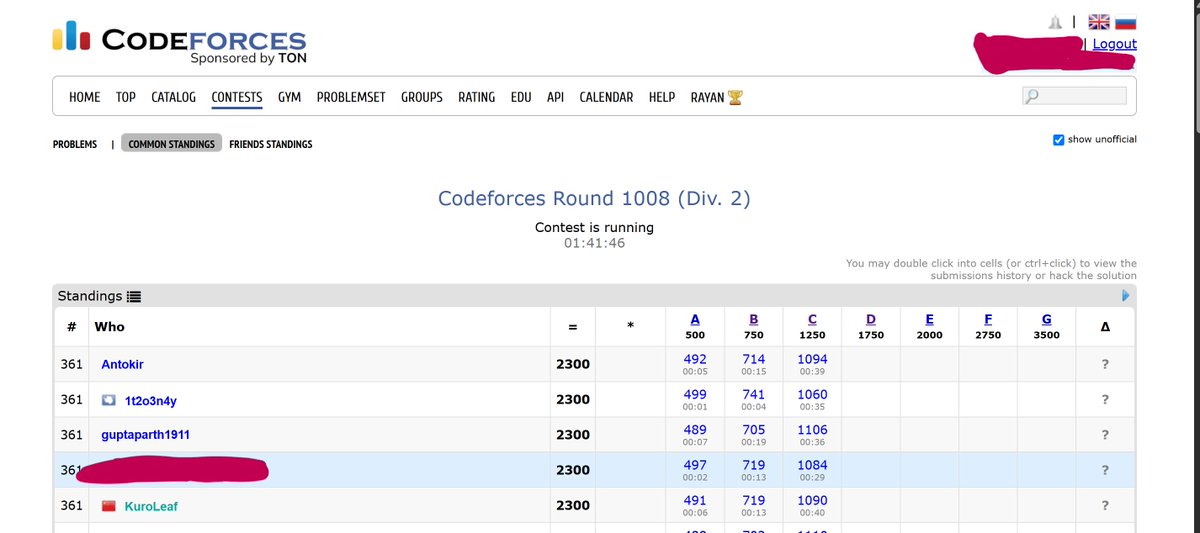Viewport: 1200px width, 533px height.
Task: Click flag icon next to 1t2o3n4y
Action: (110, 400)
